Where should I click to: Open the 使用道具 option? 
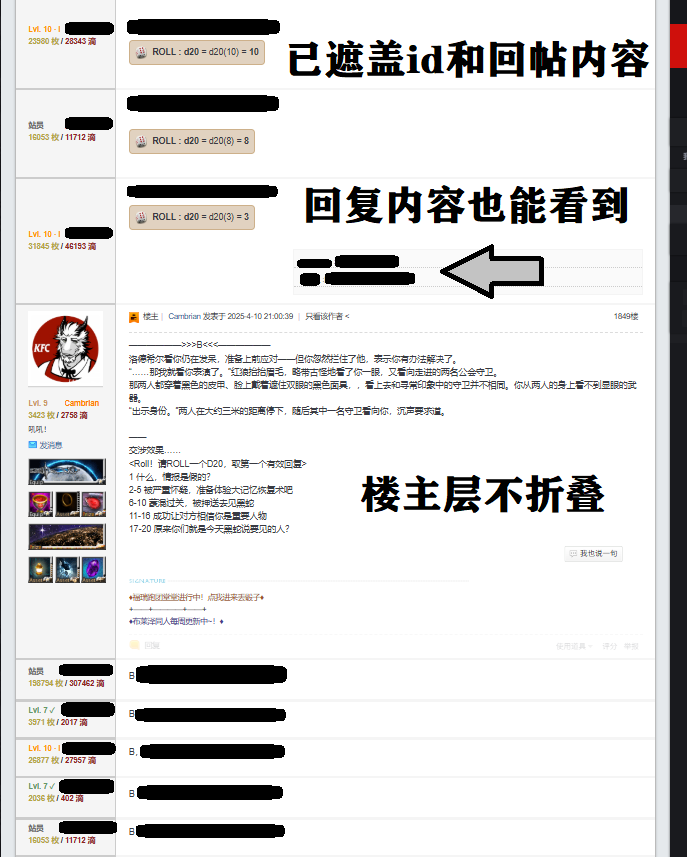[573, 646]
